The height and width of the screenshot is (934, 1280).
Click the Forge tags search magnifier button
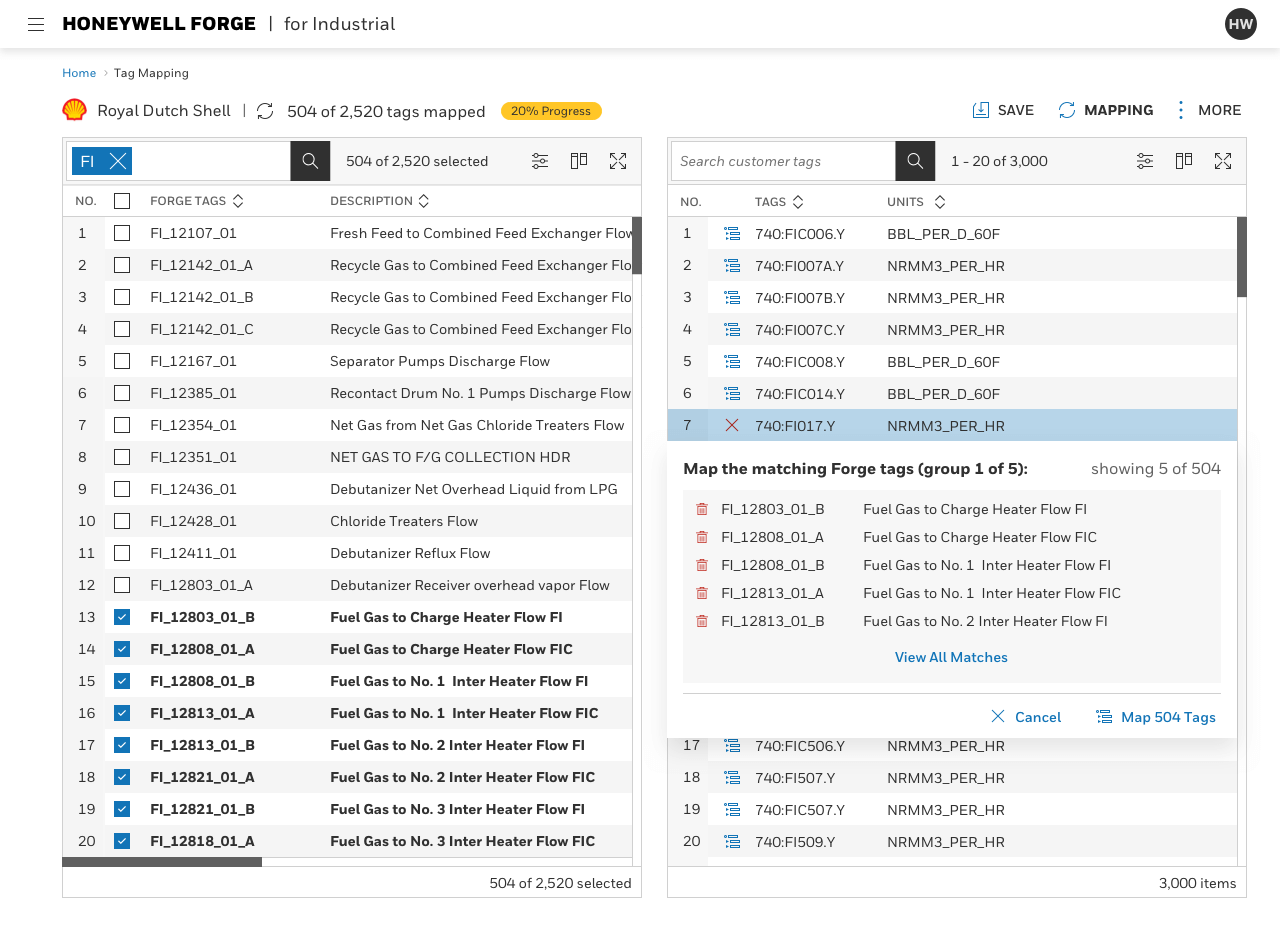click(310, 161)
